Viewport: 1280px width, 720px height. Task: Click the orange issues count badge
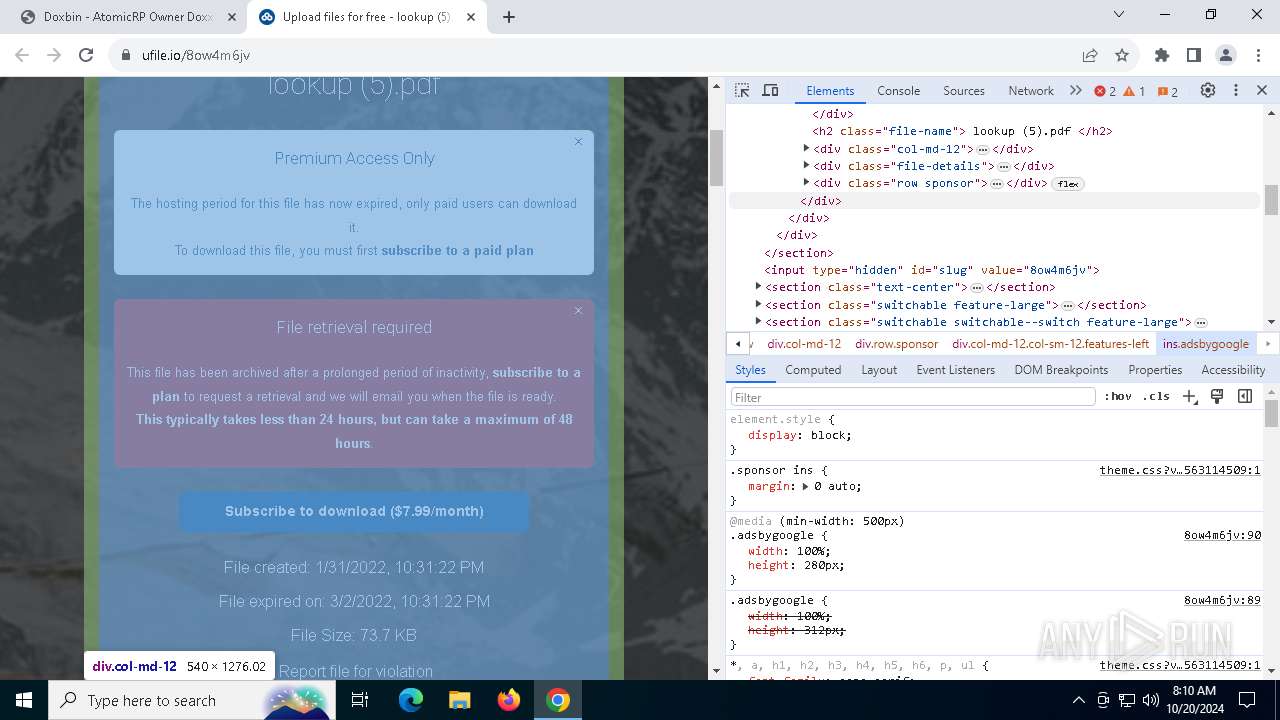(x=1168, y=91)
